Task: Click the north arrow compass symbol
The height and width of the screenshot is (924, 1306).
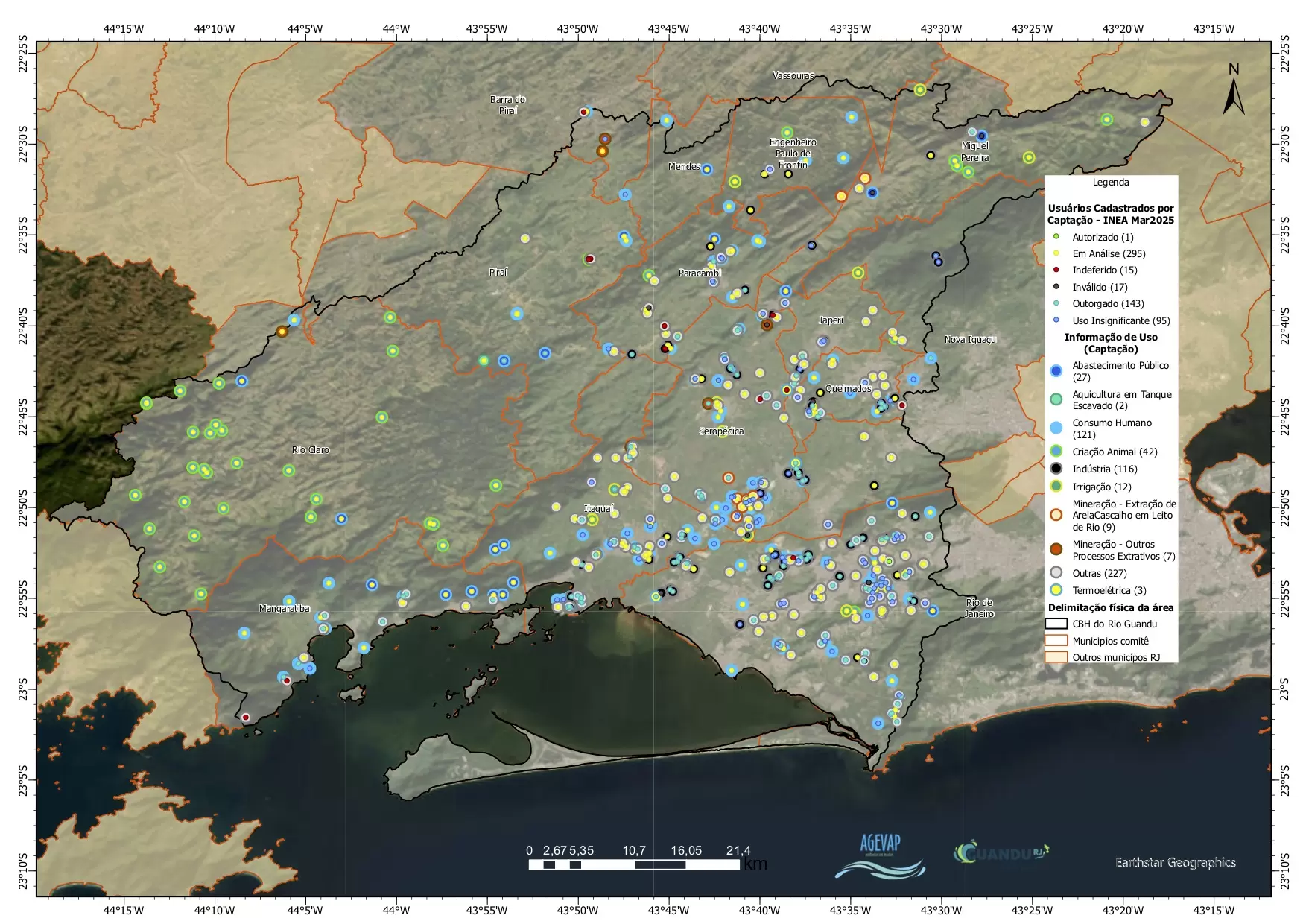Action: (x=1233, y=91)
